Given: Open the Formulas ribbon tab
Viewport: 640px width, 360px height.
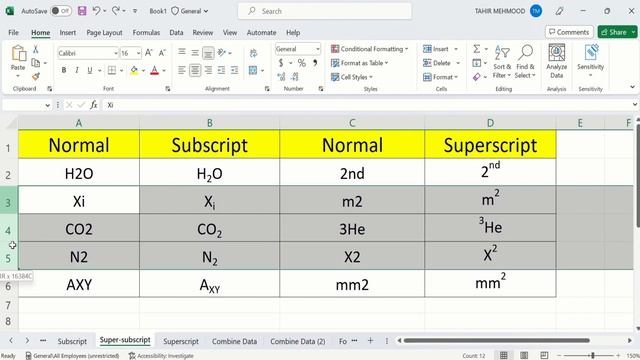Looking at the screenshot, I should [x=146, y=32].
